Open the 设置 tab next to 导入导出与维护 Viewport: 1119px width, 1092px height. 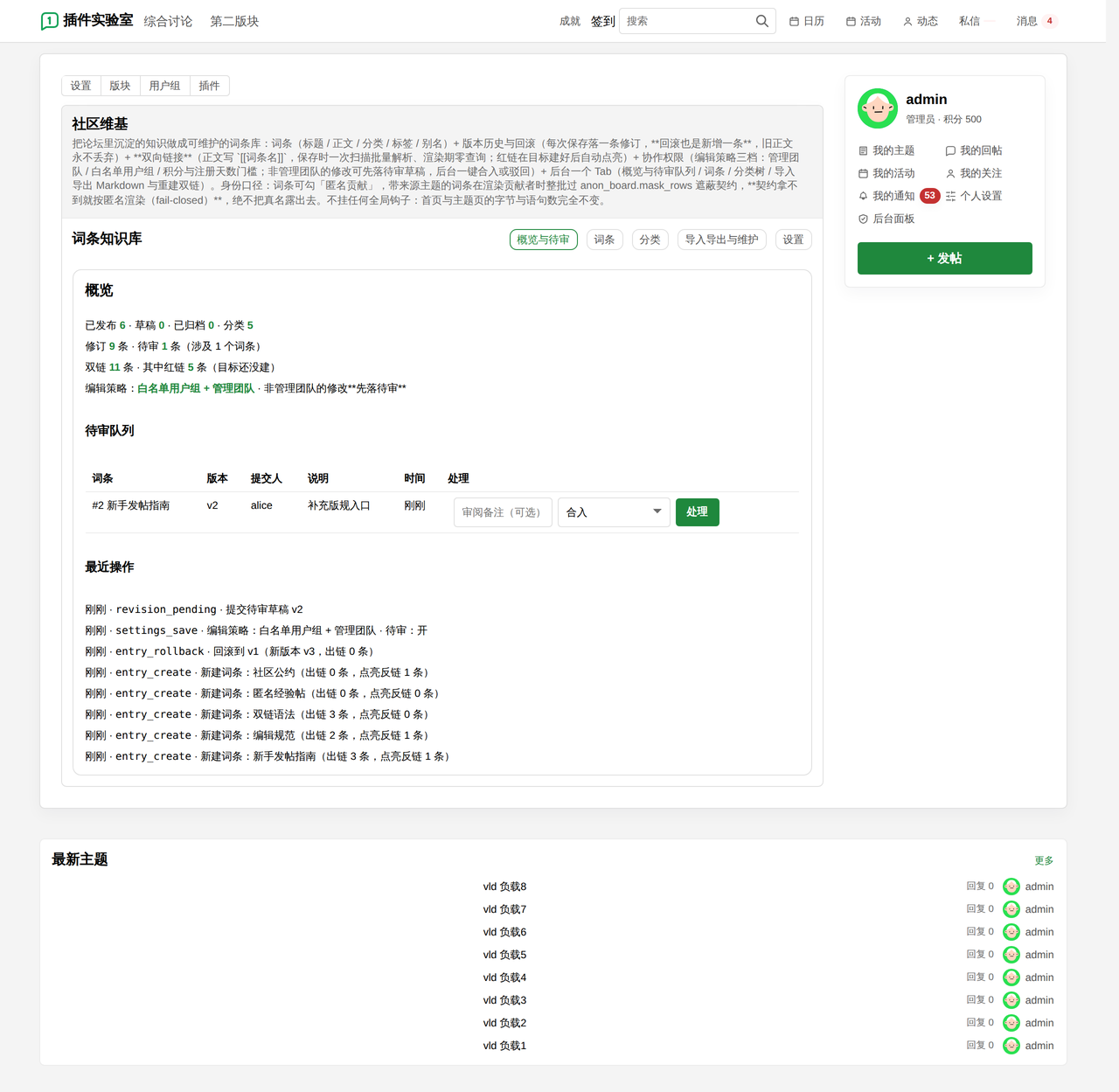coord(793,240)
